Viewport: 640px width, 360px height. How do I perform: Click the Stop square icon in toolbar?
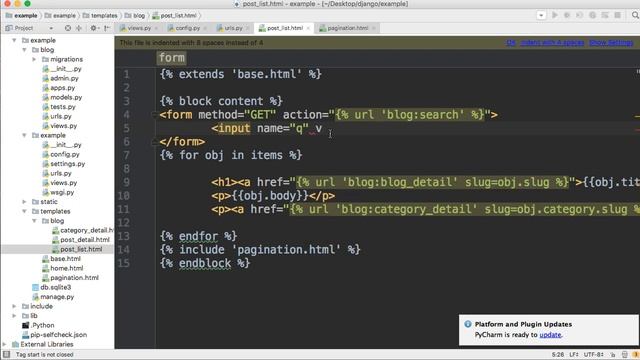click(x=618, y=15)
